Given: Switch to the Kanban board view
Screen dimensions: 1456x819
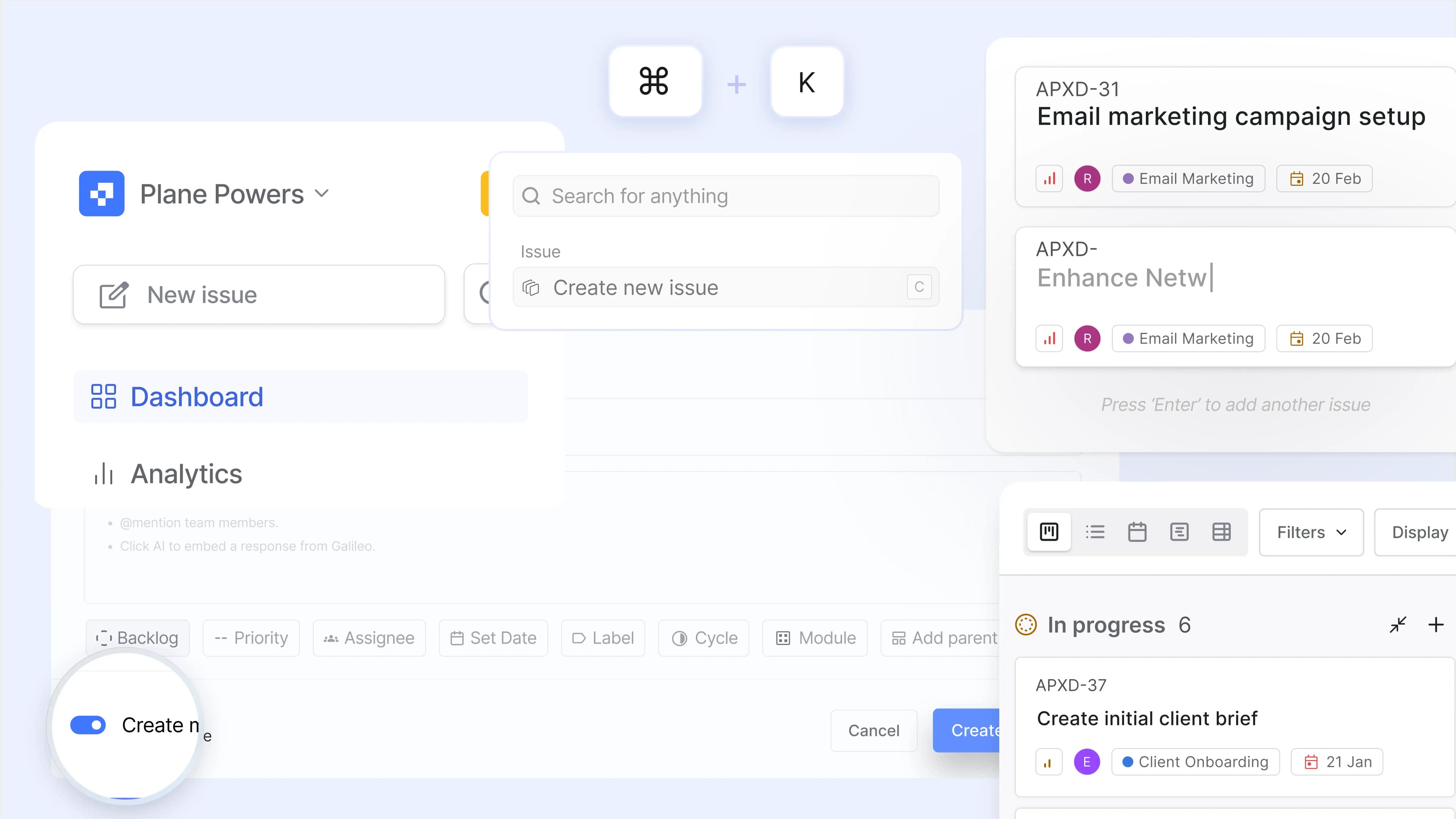Looking at the screenshot, I should click(x=1048, y=532).
